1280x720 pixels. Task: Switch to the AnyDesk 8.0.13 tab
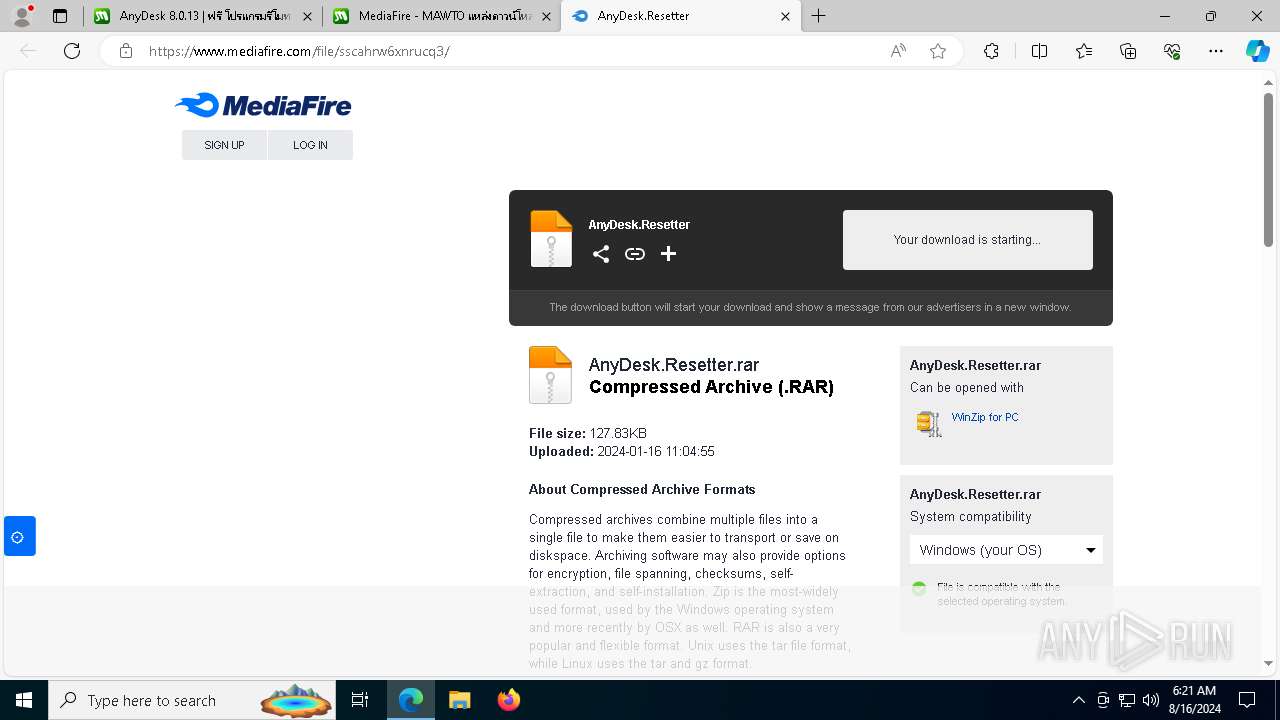[x=203, y=16]
